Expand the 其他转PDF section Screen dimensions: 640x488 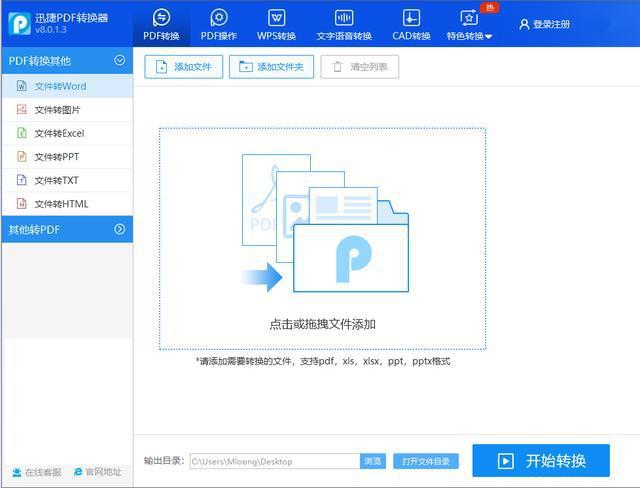120,229
